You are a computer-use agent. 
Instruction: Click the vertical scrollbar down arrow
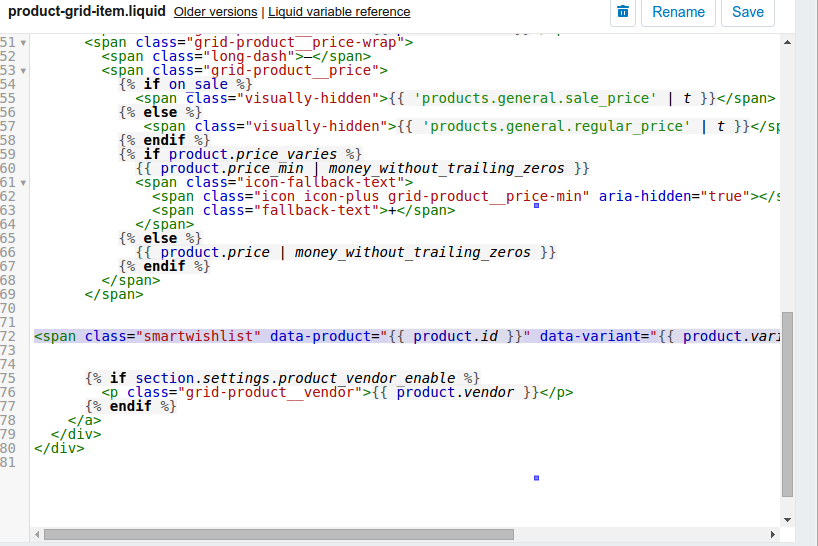click(788, 520)
